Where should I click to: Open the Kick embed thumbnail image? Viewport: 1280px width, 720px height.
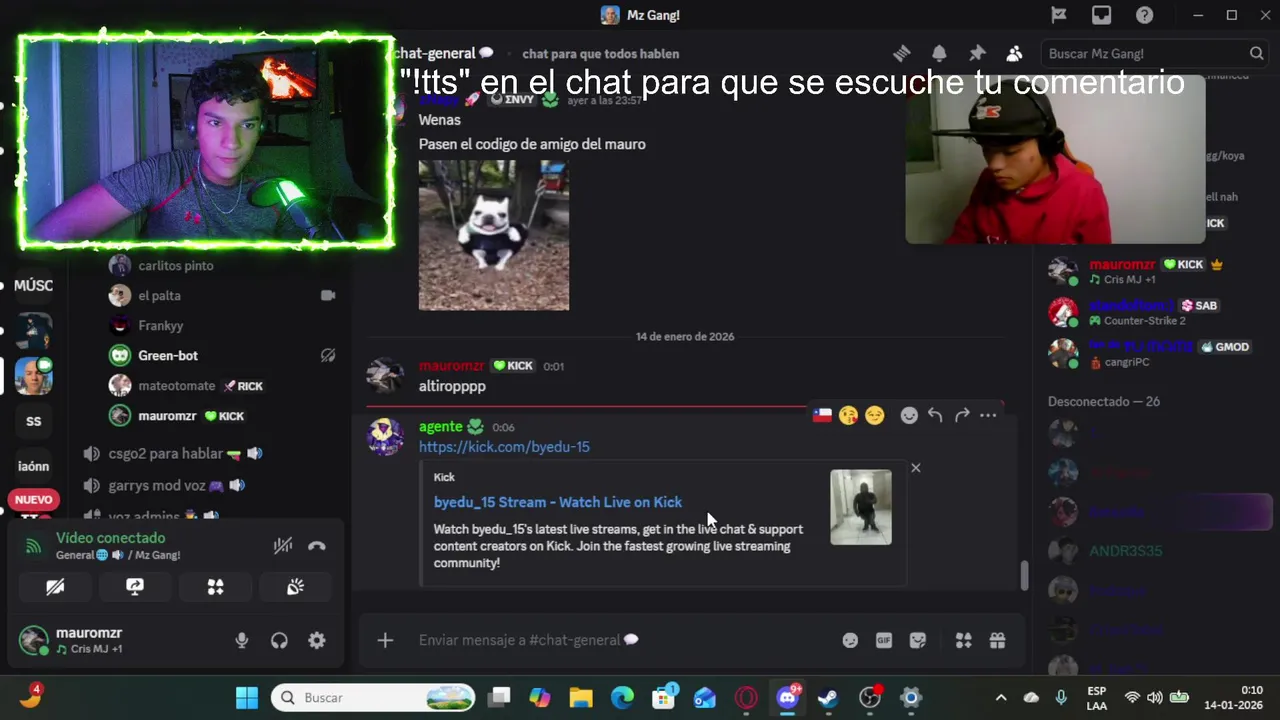[x=861, y=507]
